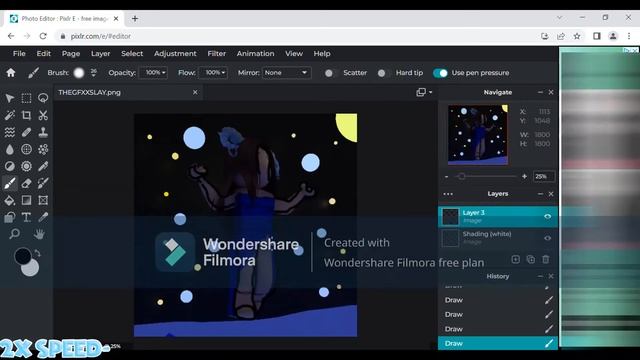Duplicate the selected layer
The height and width of the screenshot is (360, 640).
point(531,259)
